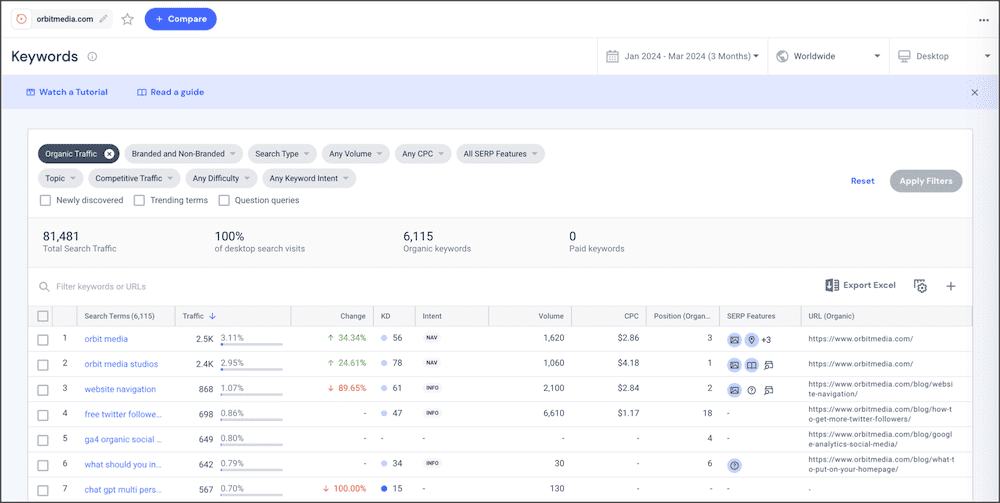Enable the Newly discovered checkbox
Screen dimensions: 1000x503
(x=45, y=200)
